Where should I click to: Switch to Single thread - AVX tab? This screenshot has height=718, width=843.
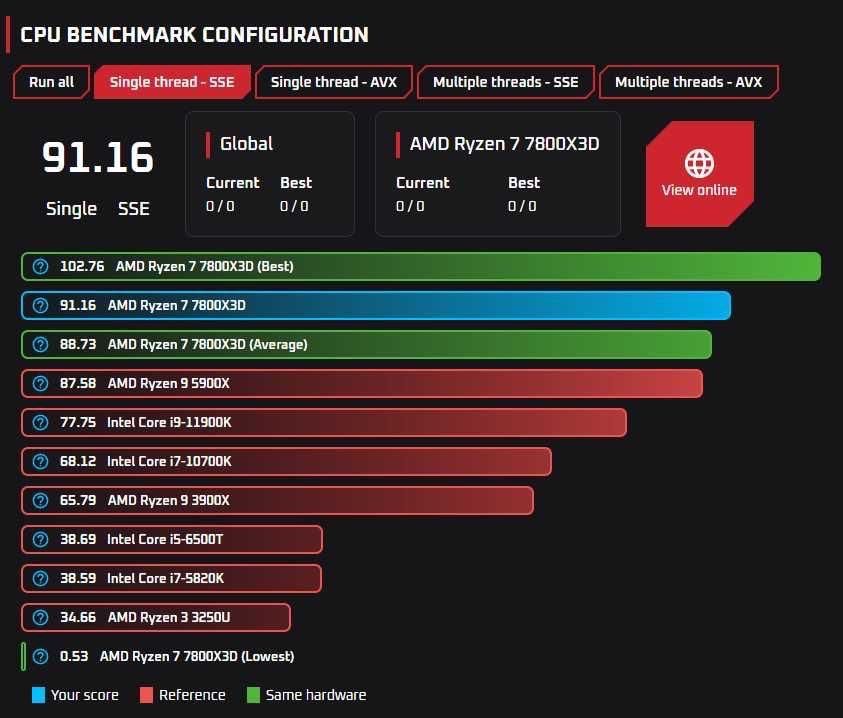click(333, 82)
